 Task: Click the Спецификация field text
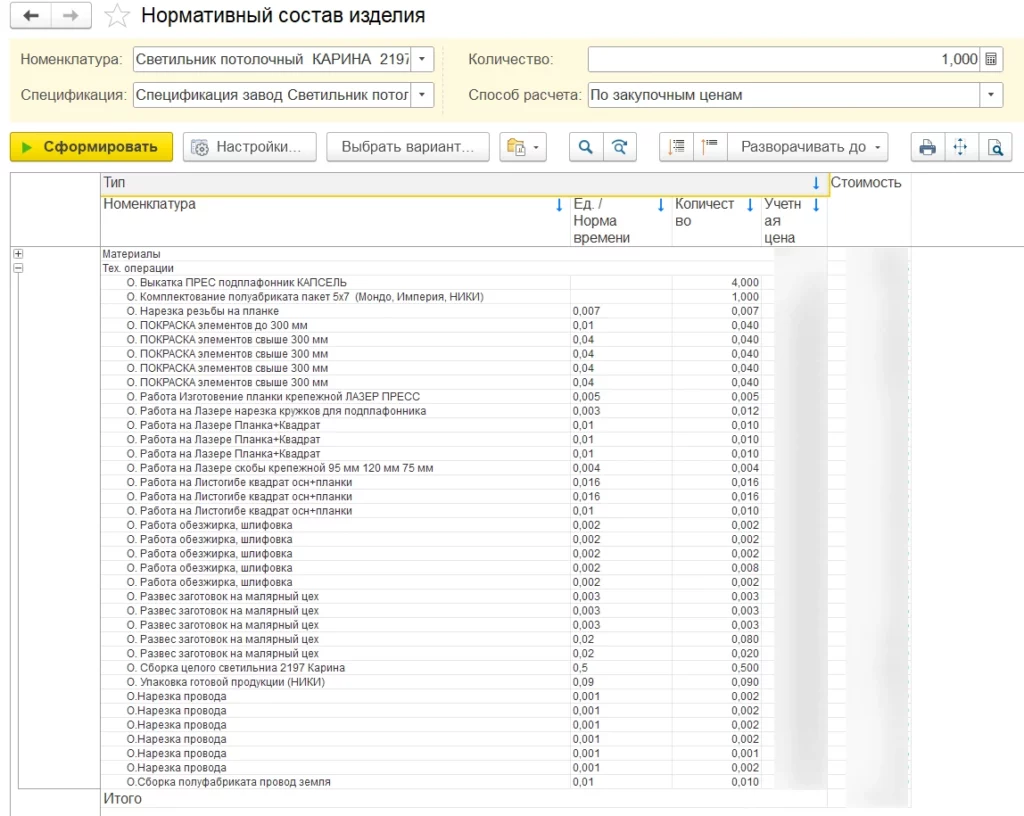click(x=273, y=95)
